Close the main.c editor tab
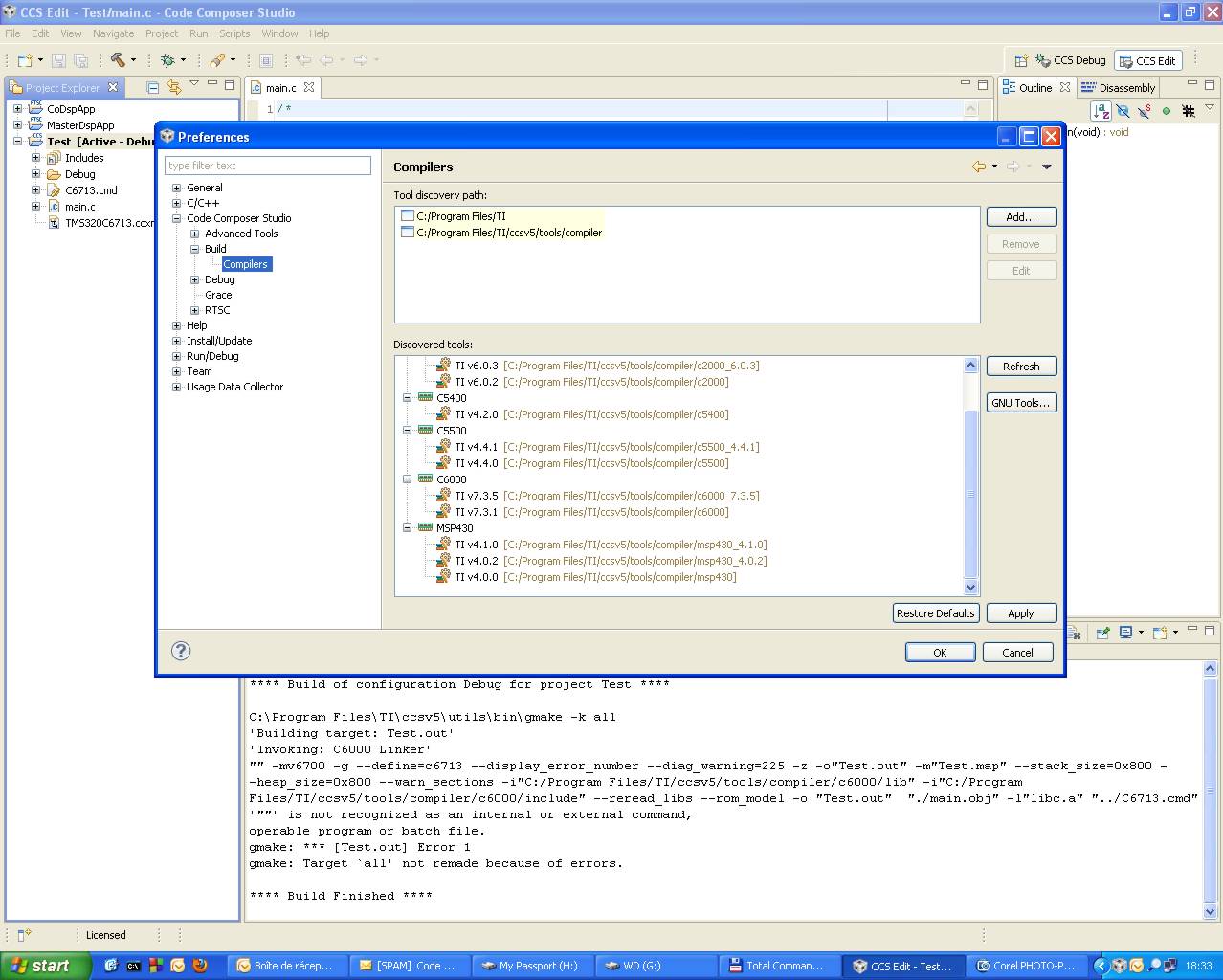 pos(309,87)
